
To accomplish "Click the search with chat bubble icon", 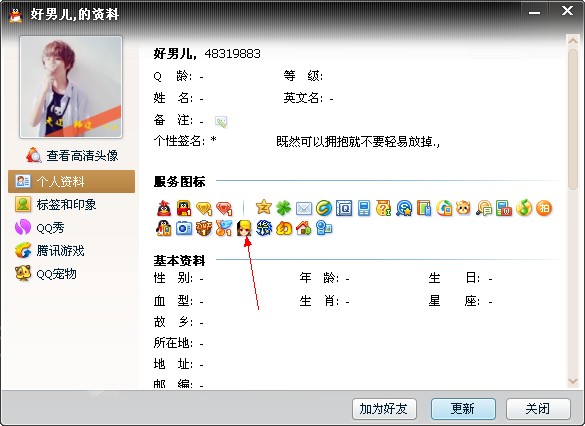I will pyautogui.click(x=484, y=208).
